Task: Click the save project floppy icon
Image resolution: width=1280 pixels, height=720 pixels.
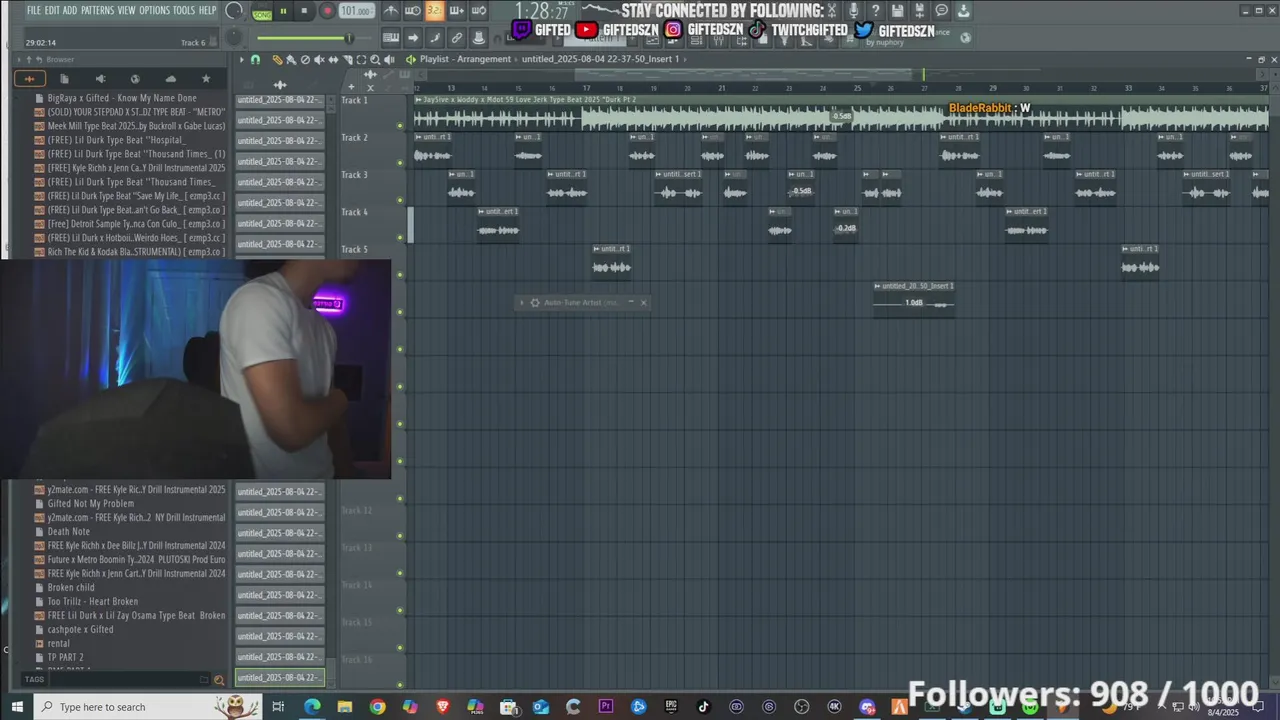Action: click(x=897, y=11)
